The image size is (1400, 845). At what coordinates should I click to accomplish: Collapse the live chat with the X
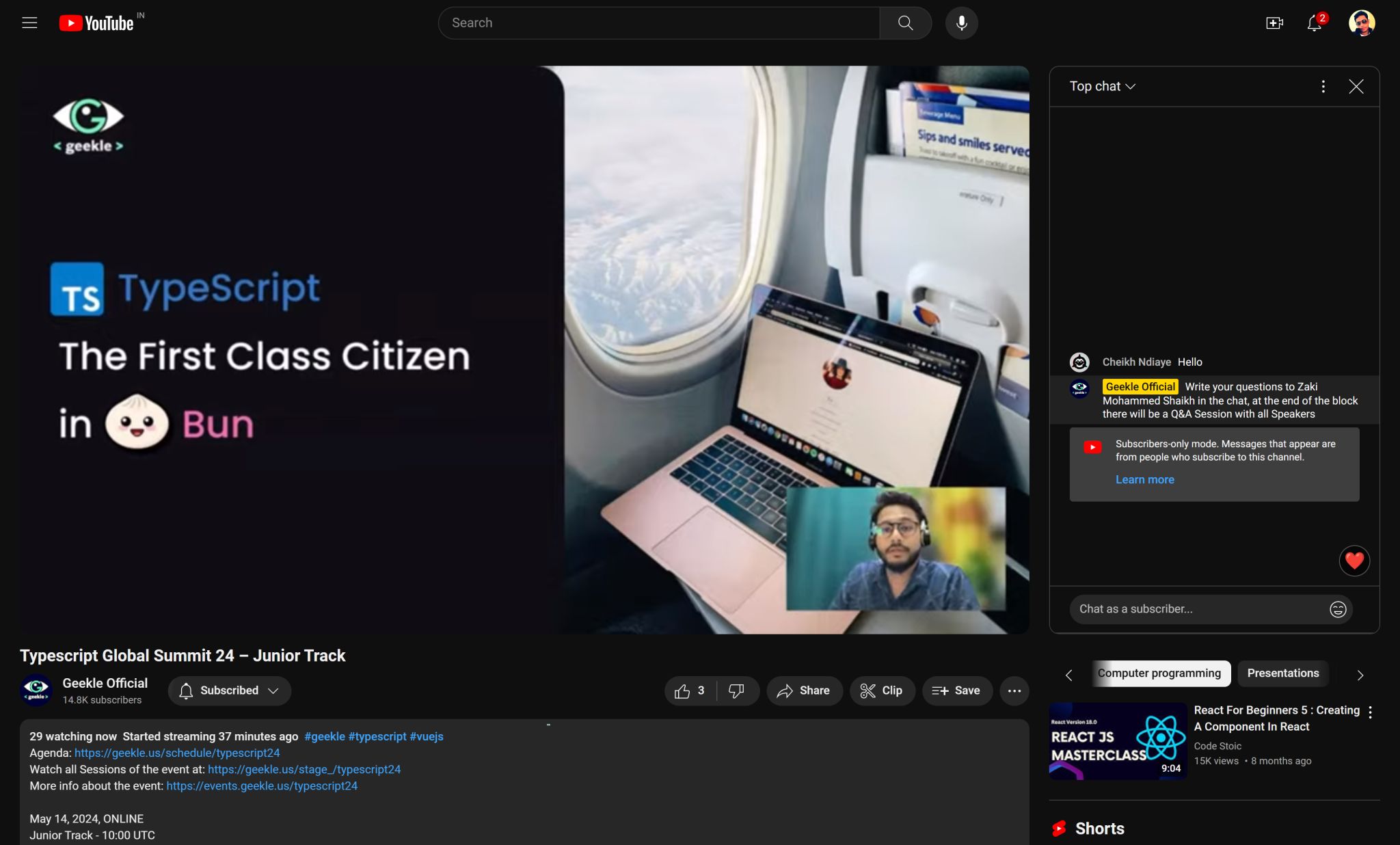tap(1356, 86)
